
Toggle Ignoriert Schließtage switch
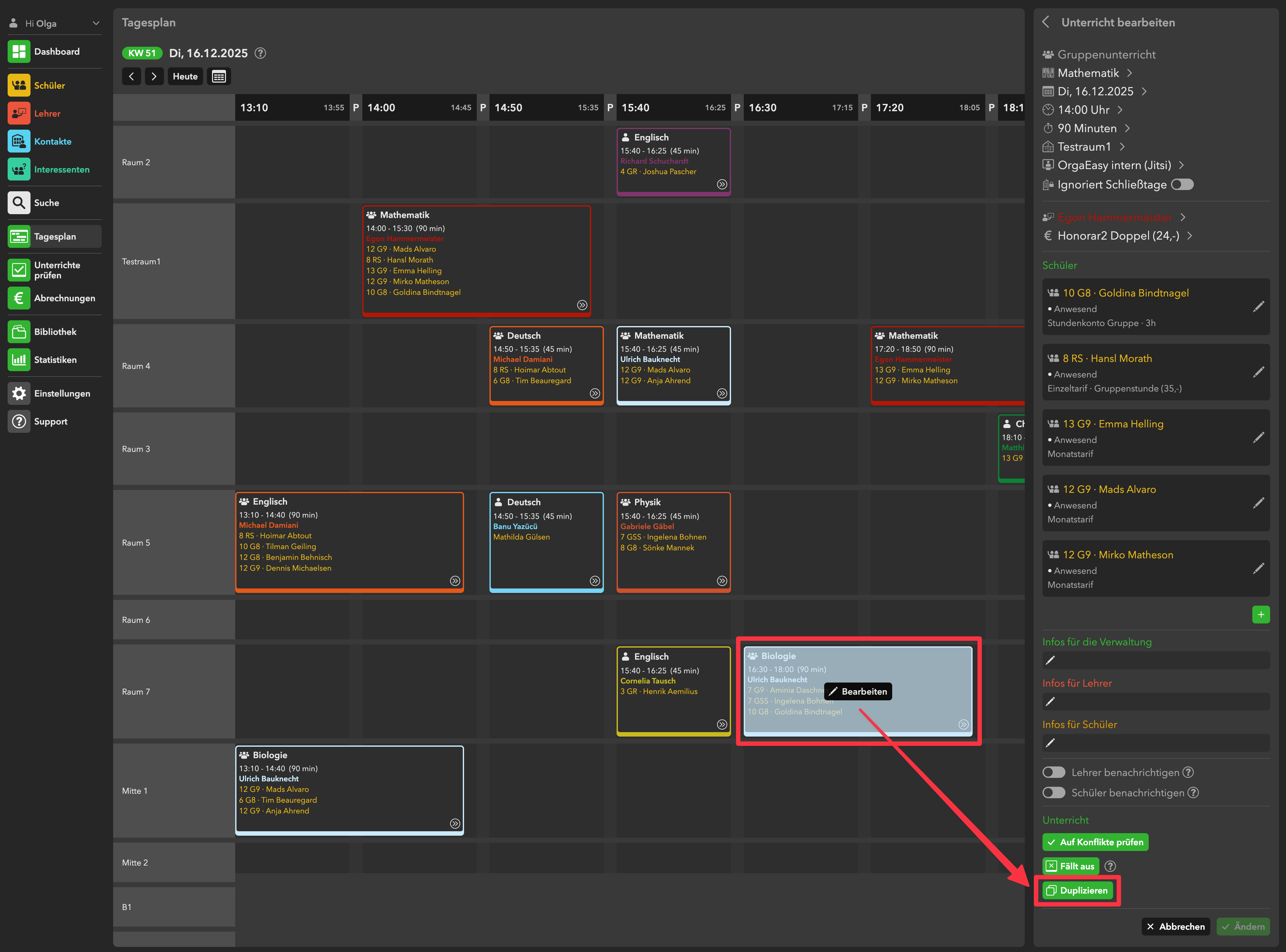(1182, 184)
